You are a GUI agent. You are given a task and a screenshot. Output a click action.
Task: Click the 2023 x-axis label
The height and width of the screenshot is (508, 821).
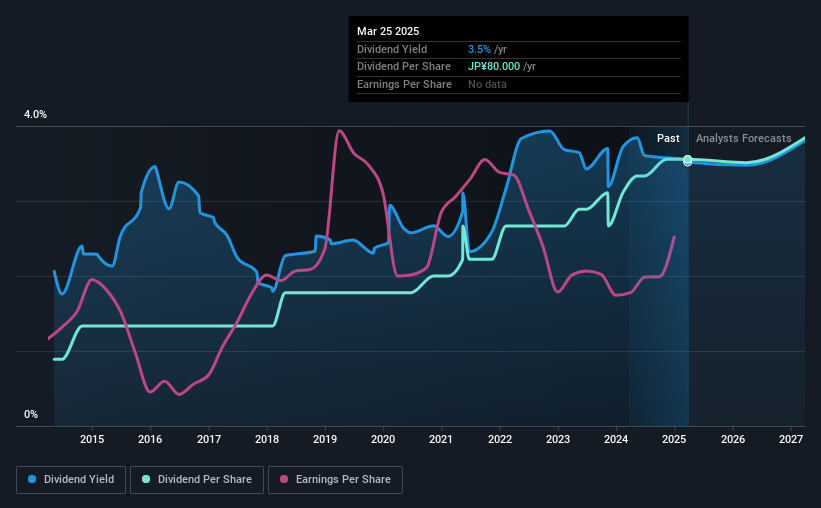(558, 439)
